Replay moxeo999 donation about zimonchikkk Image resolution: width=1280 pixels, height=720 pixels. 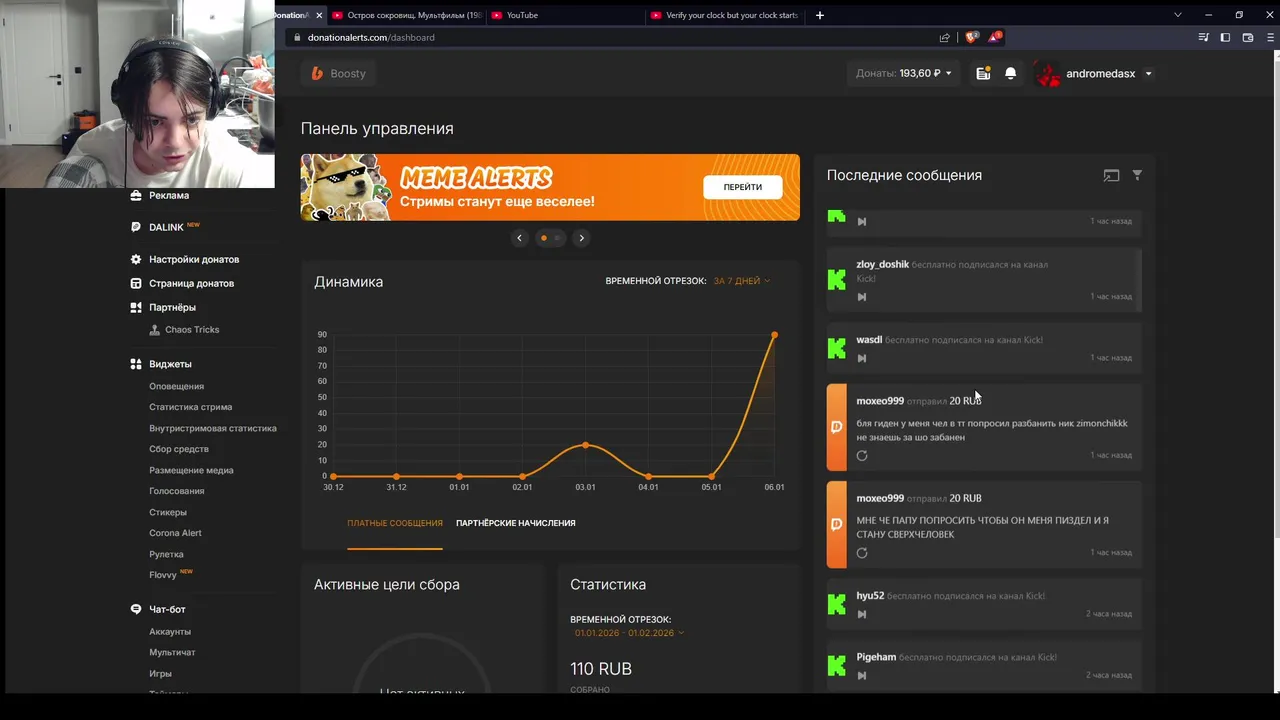point(862,456)
